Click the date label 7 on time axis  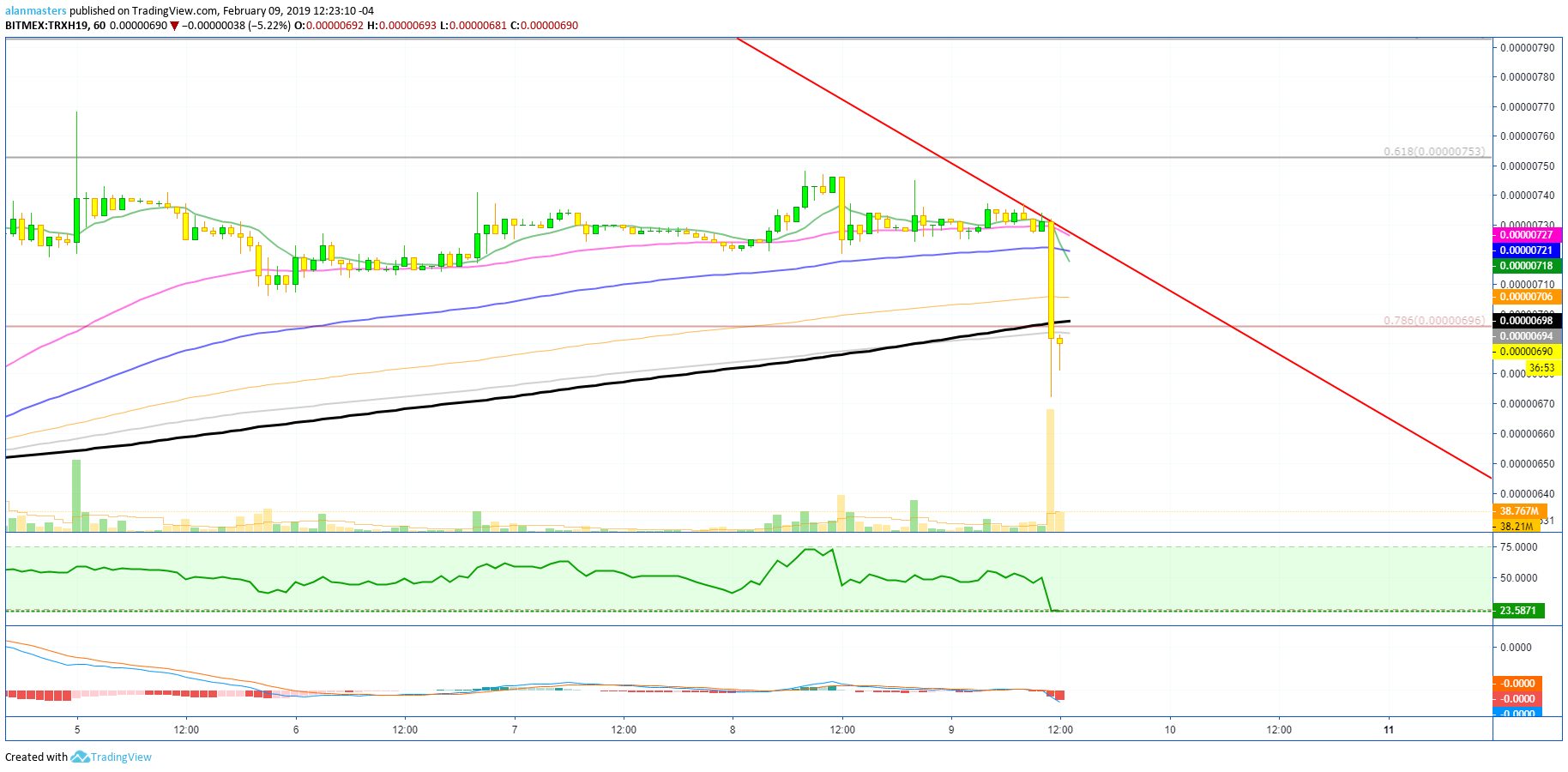click(515, 730)
